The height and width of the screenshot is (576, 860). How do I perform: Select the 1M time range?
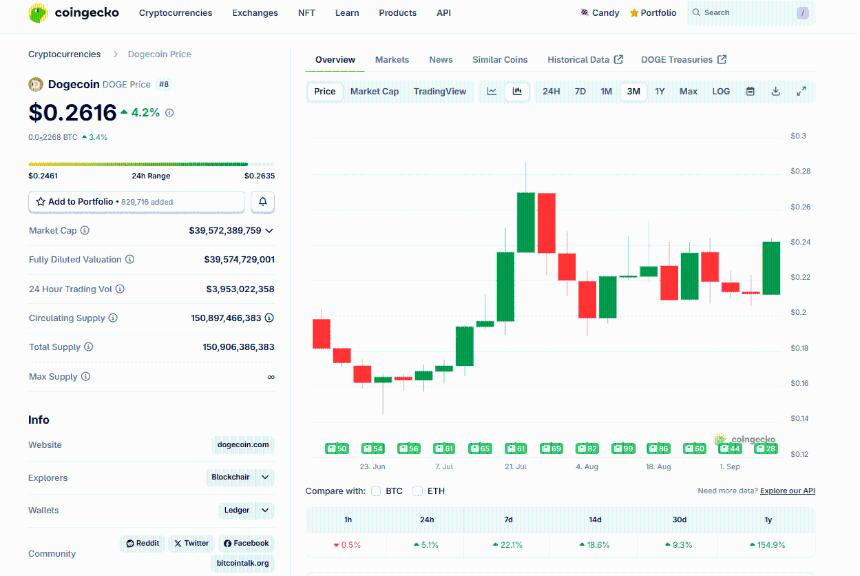click(x=606, y=92)
